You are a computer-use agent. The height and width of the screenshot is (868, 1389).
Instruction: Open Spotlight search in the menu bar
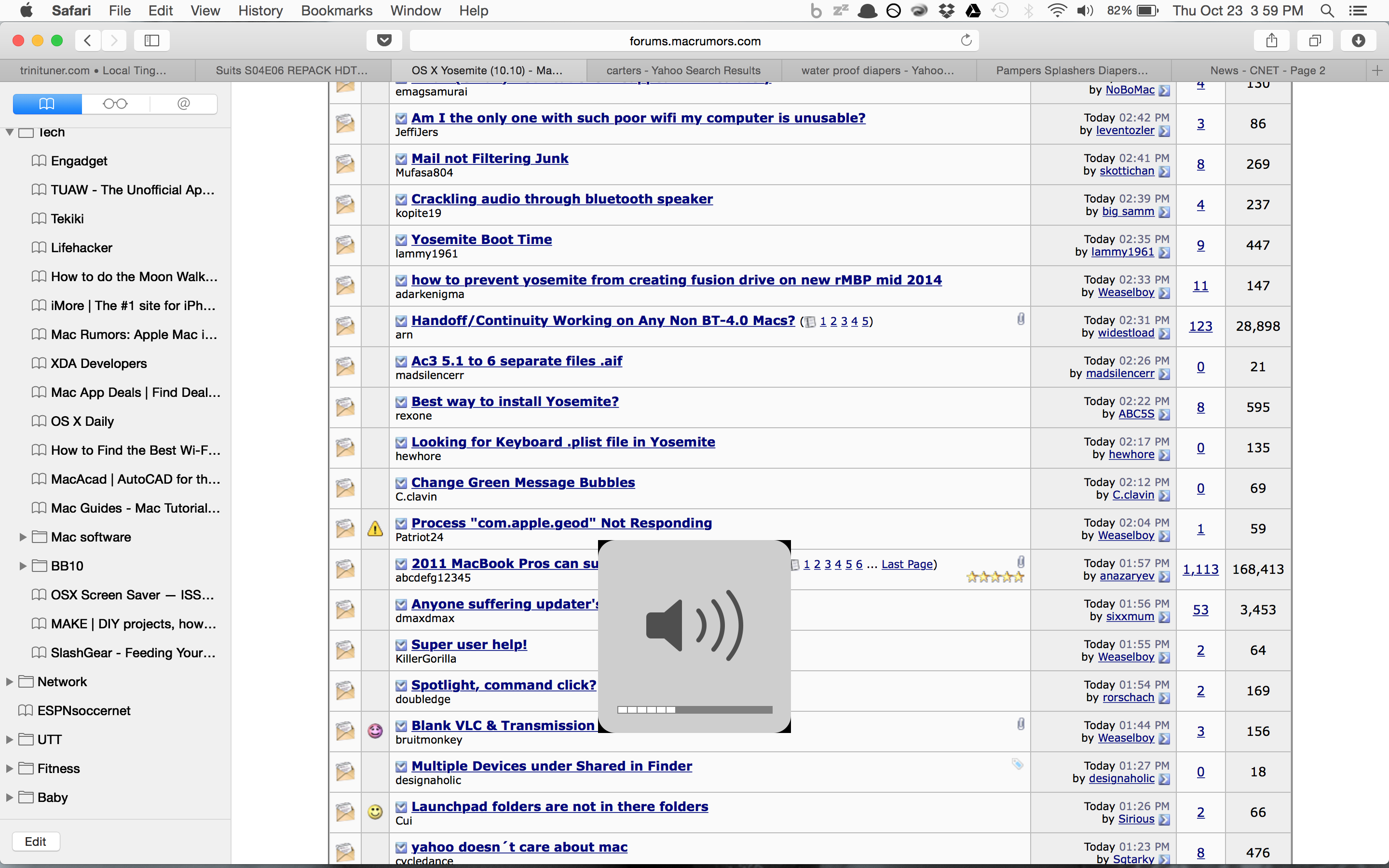point(1326,10)
